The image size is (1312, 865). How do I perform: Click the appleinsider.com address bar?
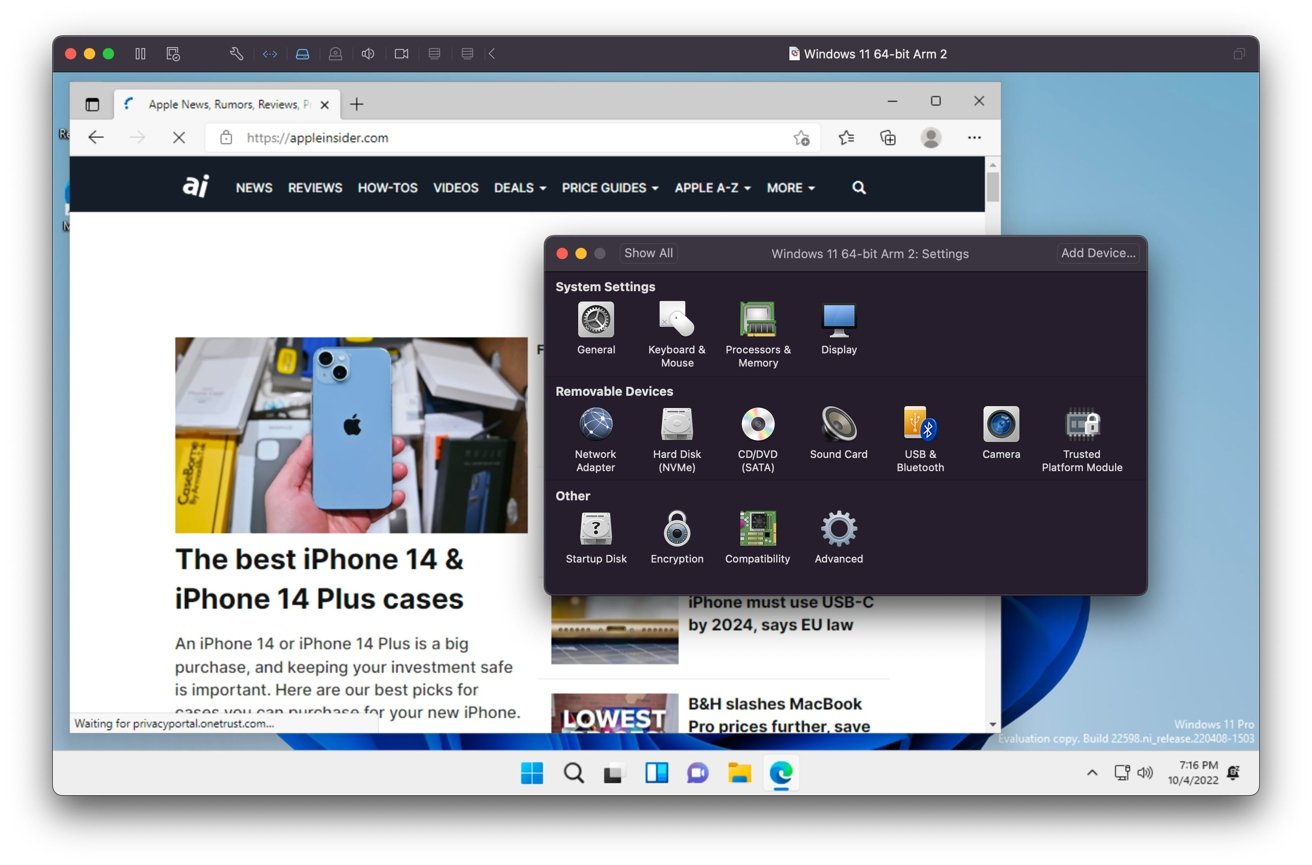click(500, 138)
